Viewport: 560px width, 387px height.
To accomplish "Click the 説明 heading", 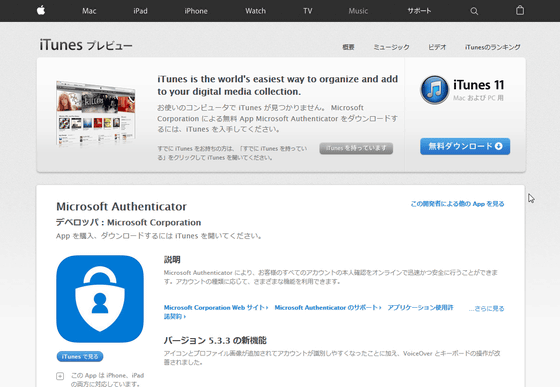I will 172,260.
